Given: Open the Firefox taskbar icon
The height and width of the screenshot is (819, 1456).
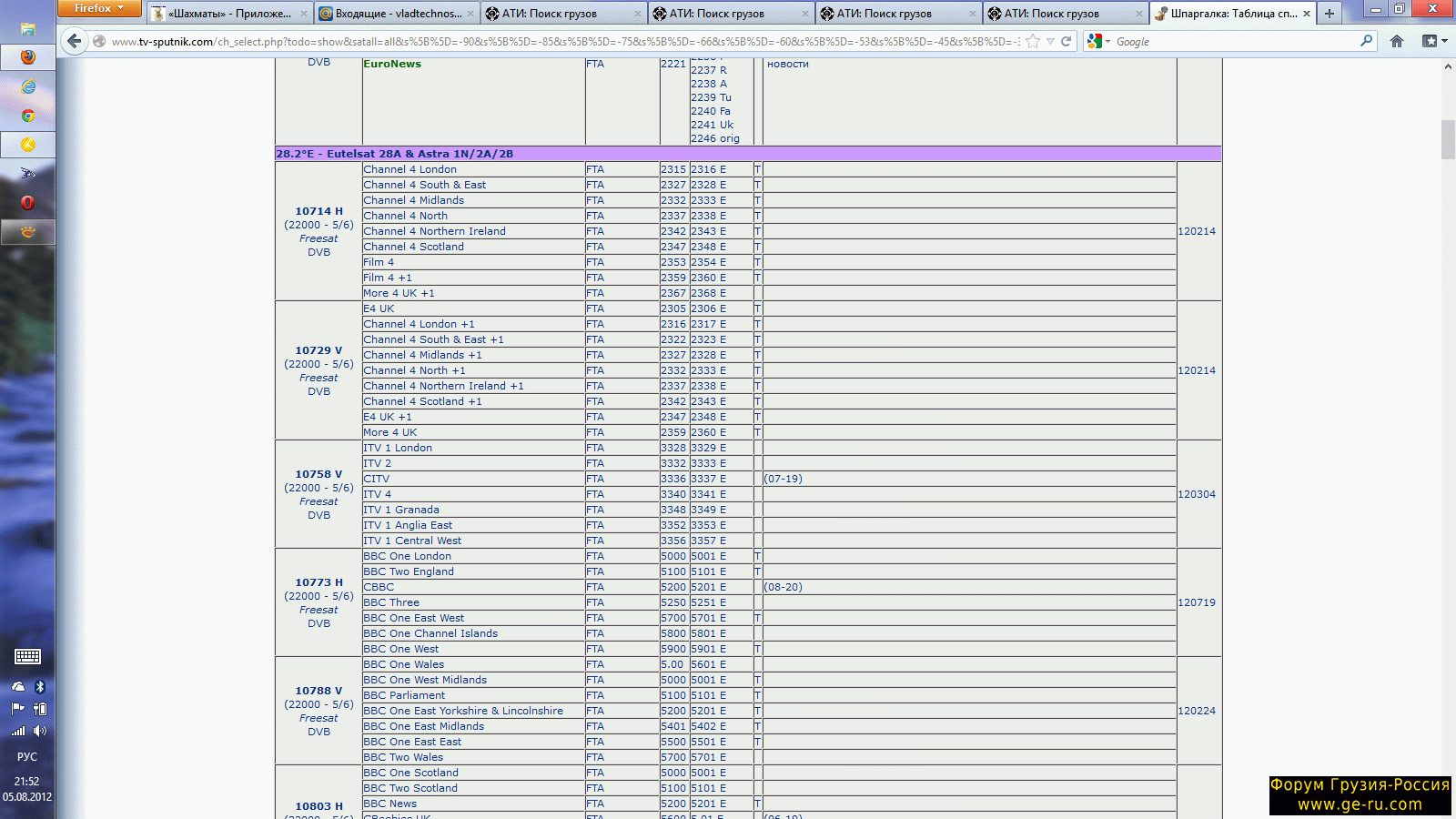Looking at the screenshot, I should click(x=27, y=57).
